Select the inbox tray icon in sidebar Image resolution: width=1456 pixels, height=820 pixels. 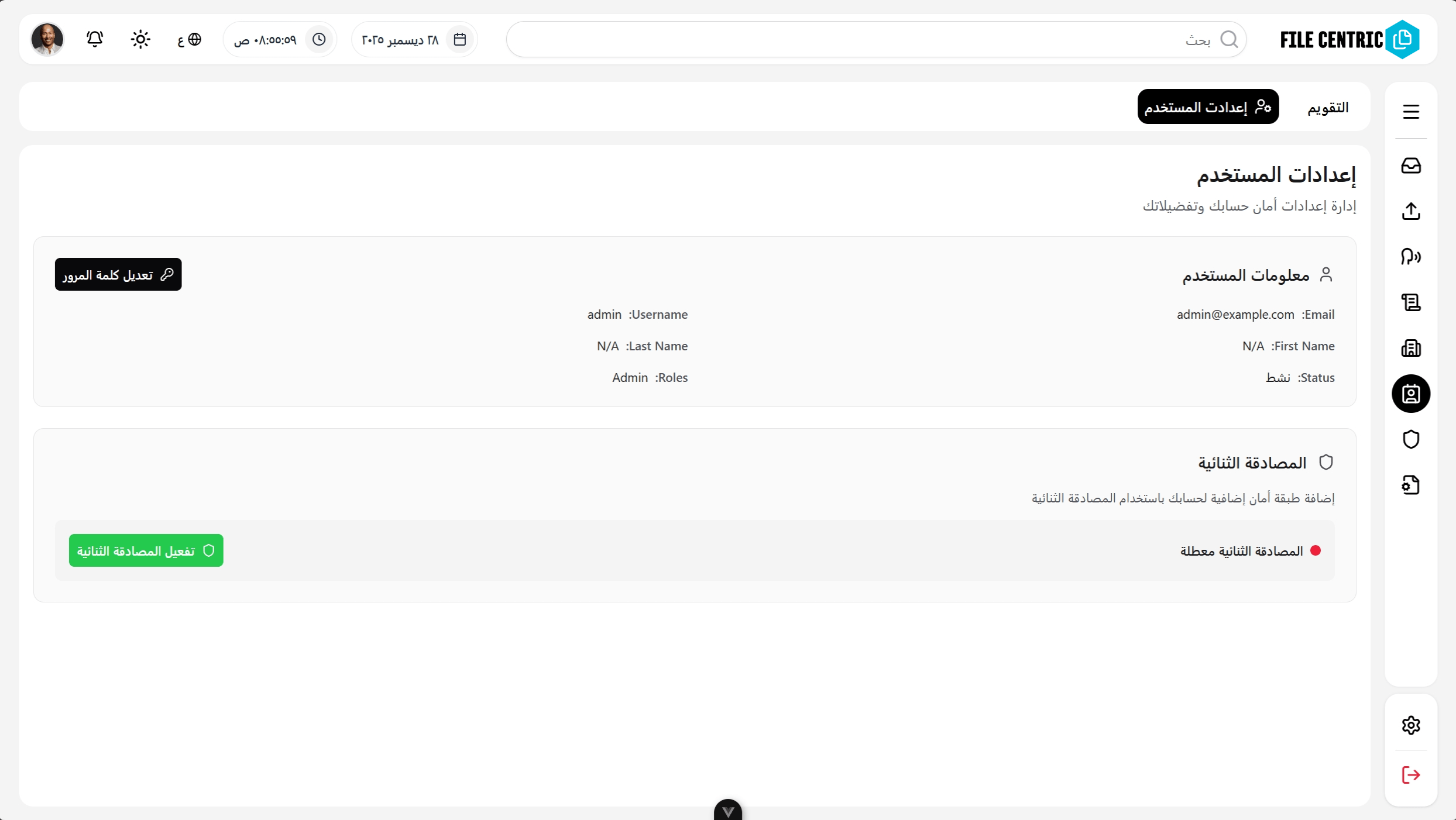coord(1410,166)
